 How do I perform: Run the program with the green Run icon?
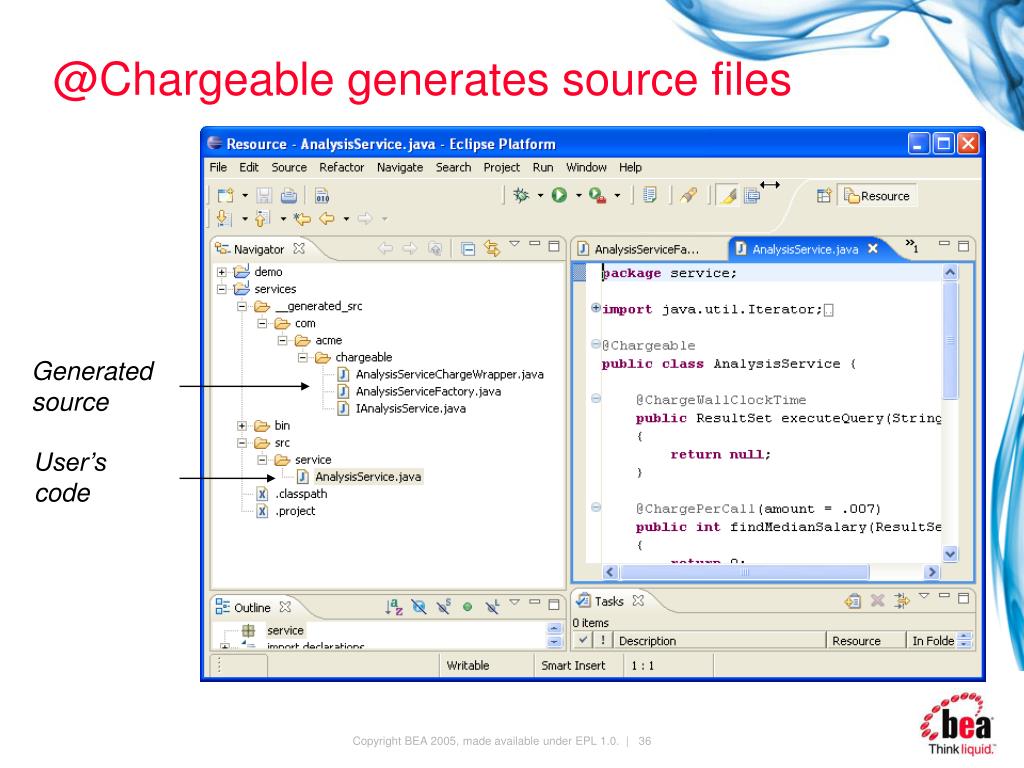(x=559, y=195)
